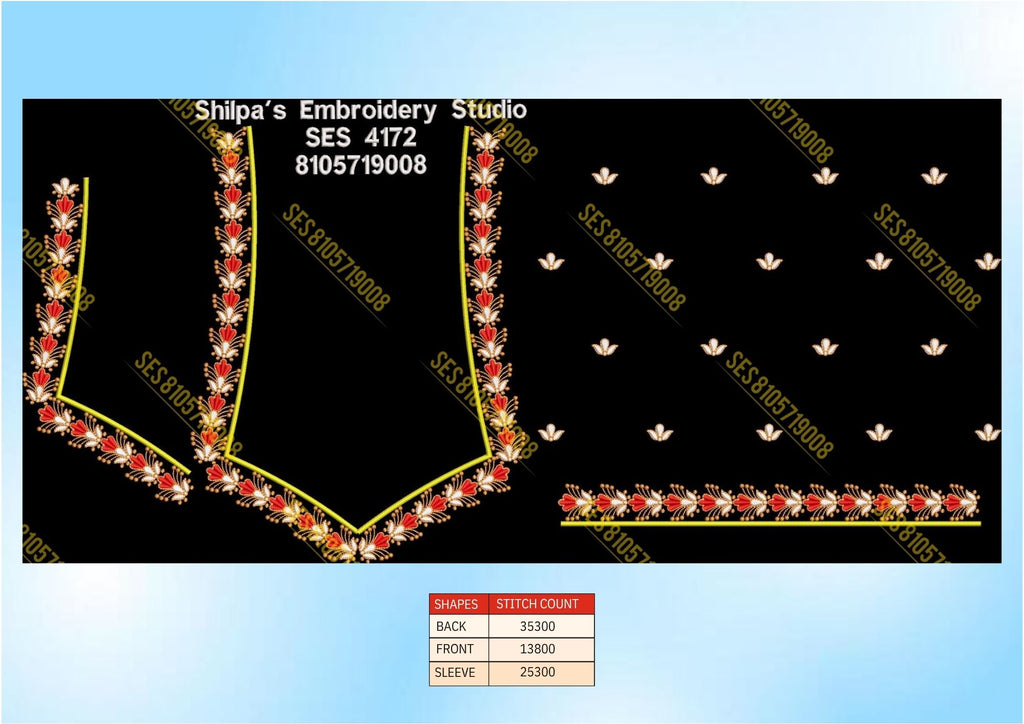Click the 'STITCH COUNT' table header cell
Image resolution: width=1024 pixels, height=724 pixels.
point(541,604)
